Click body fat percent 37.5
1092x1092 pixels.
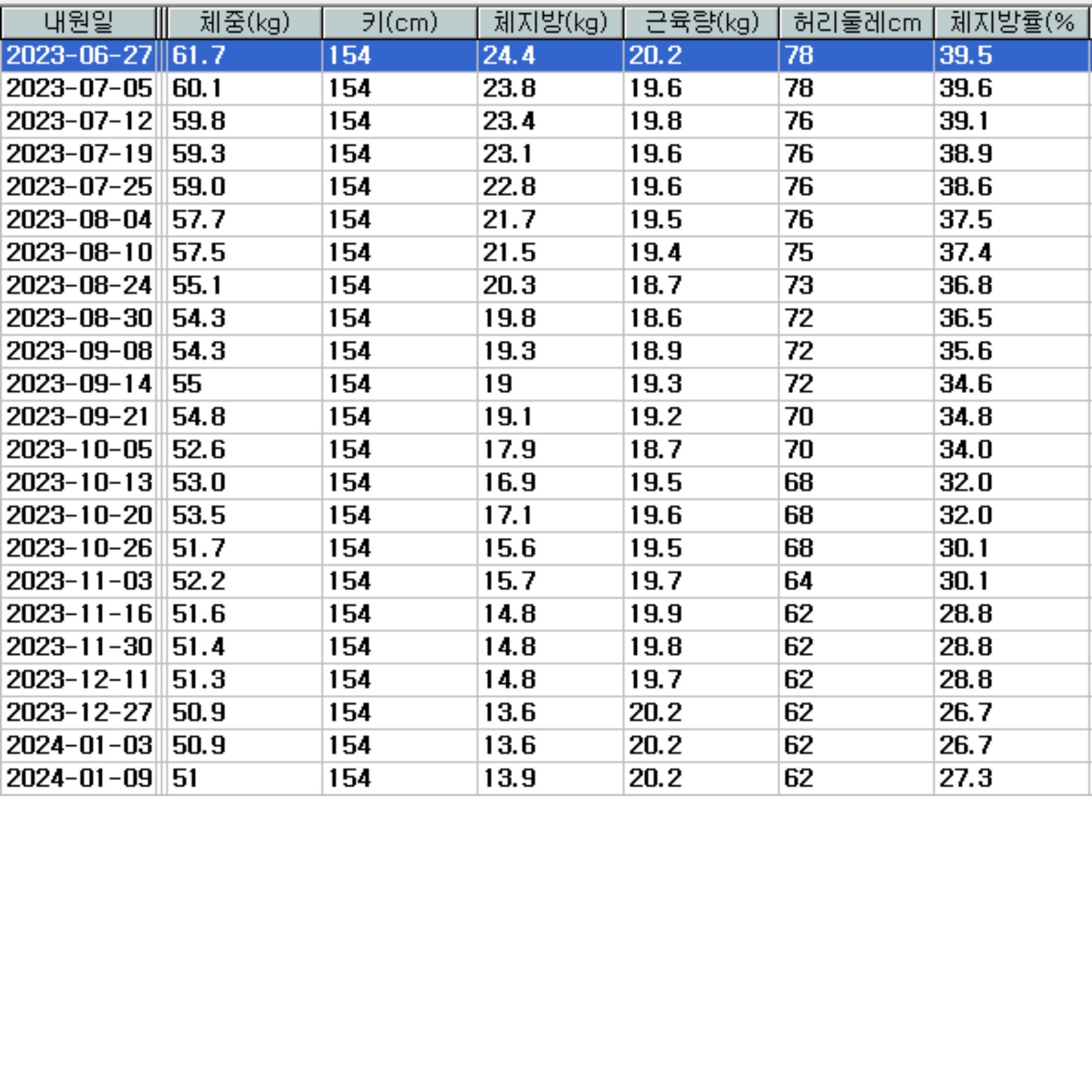965,220
